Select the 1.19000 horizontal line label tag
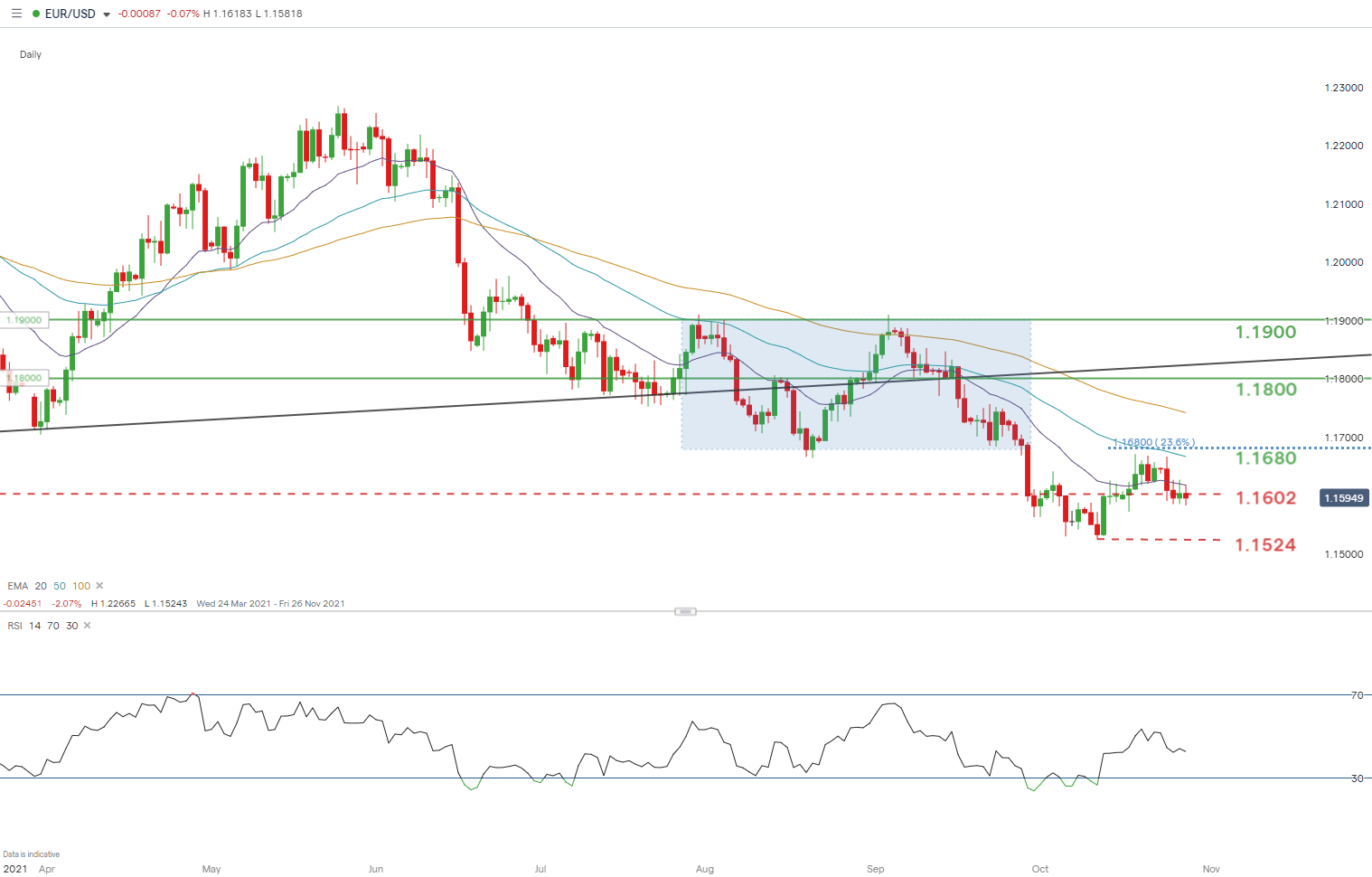Viewport: 1372px width, 877px height. tap(24, 320)
